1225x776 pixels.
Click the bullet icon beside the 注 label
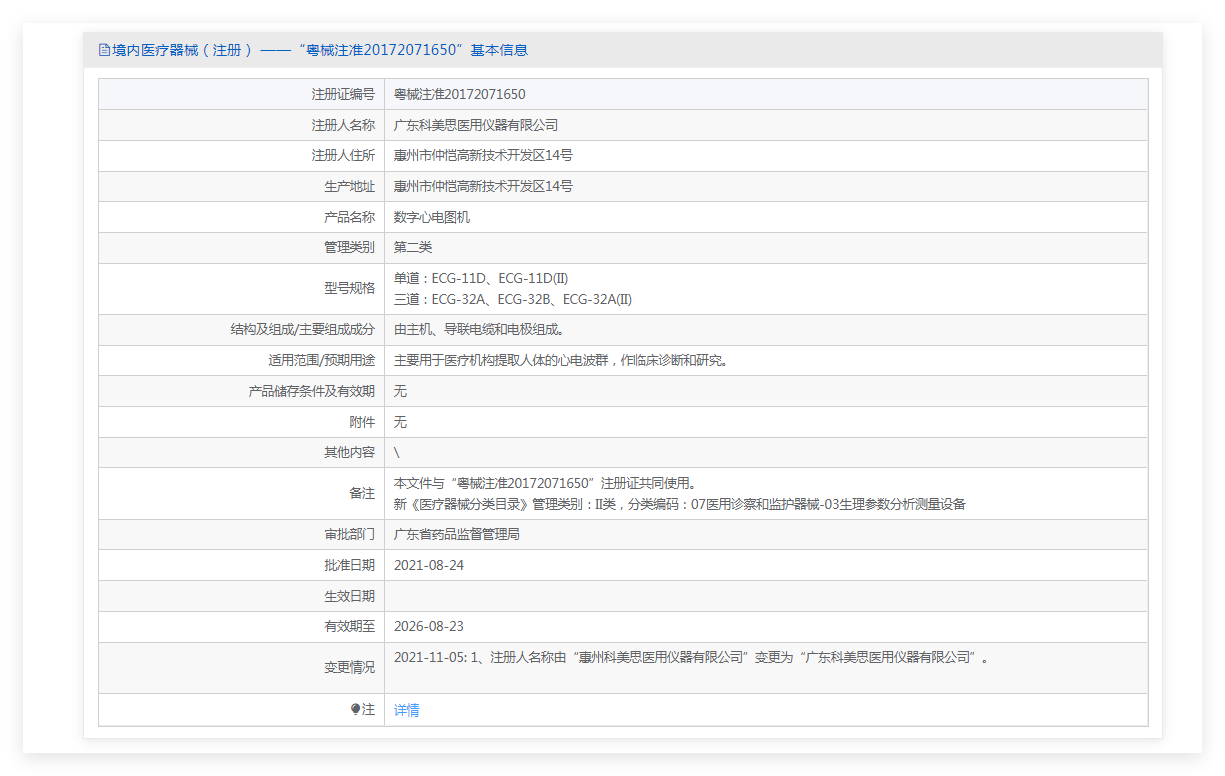(356, 709)
